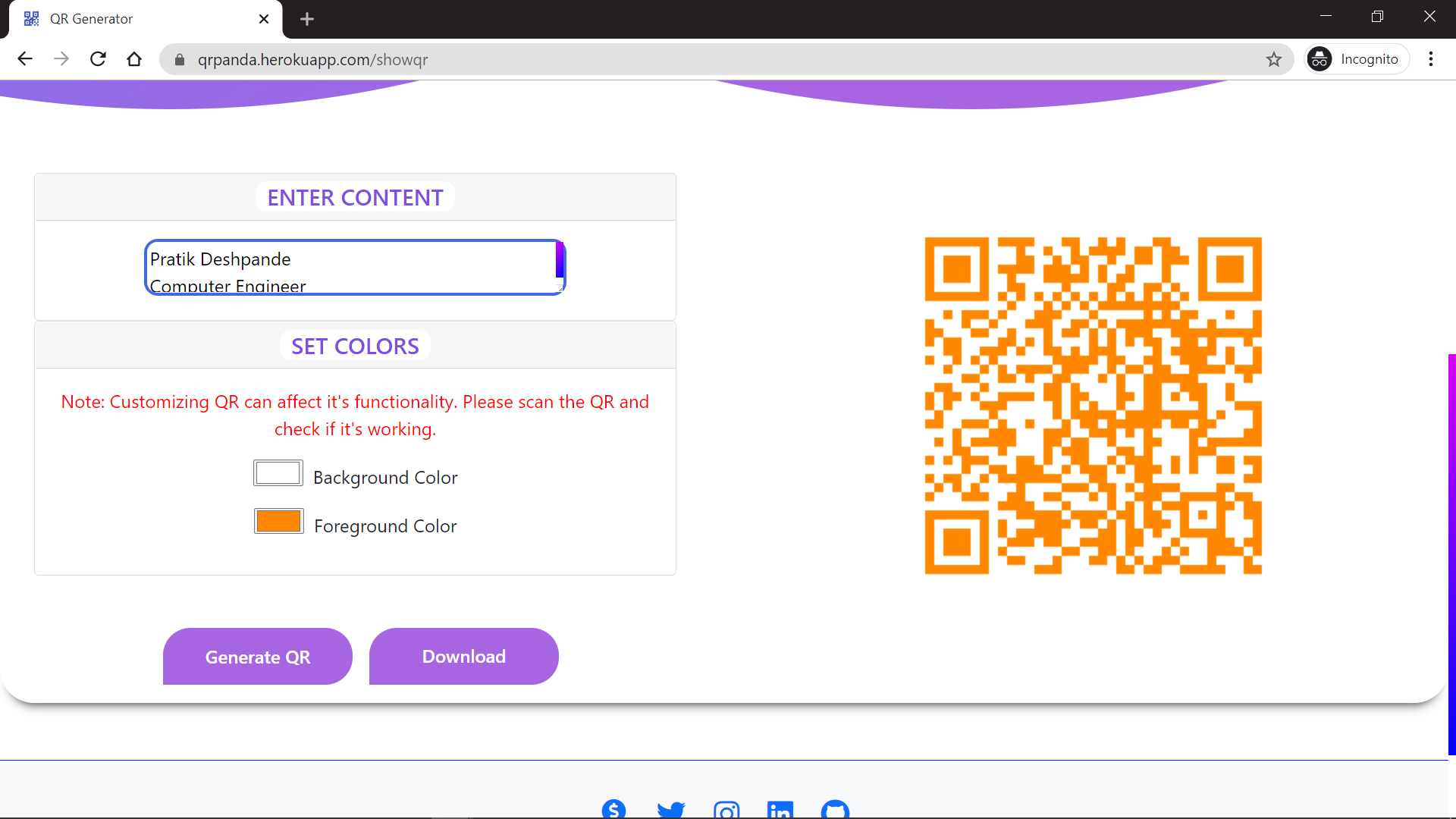
Task: Click the red customizing QR note
Action: [355, 415]
